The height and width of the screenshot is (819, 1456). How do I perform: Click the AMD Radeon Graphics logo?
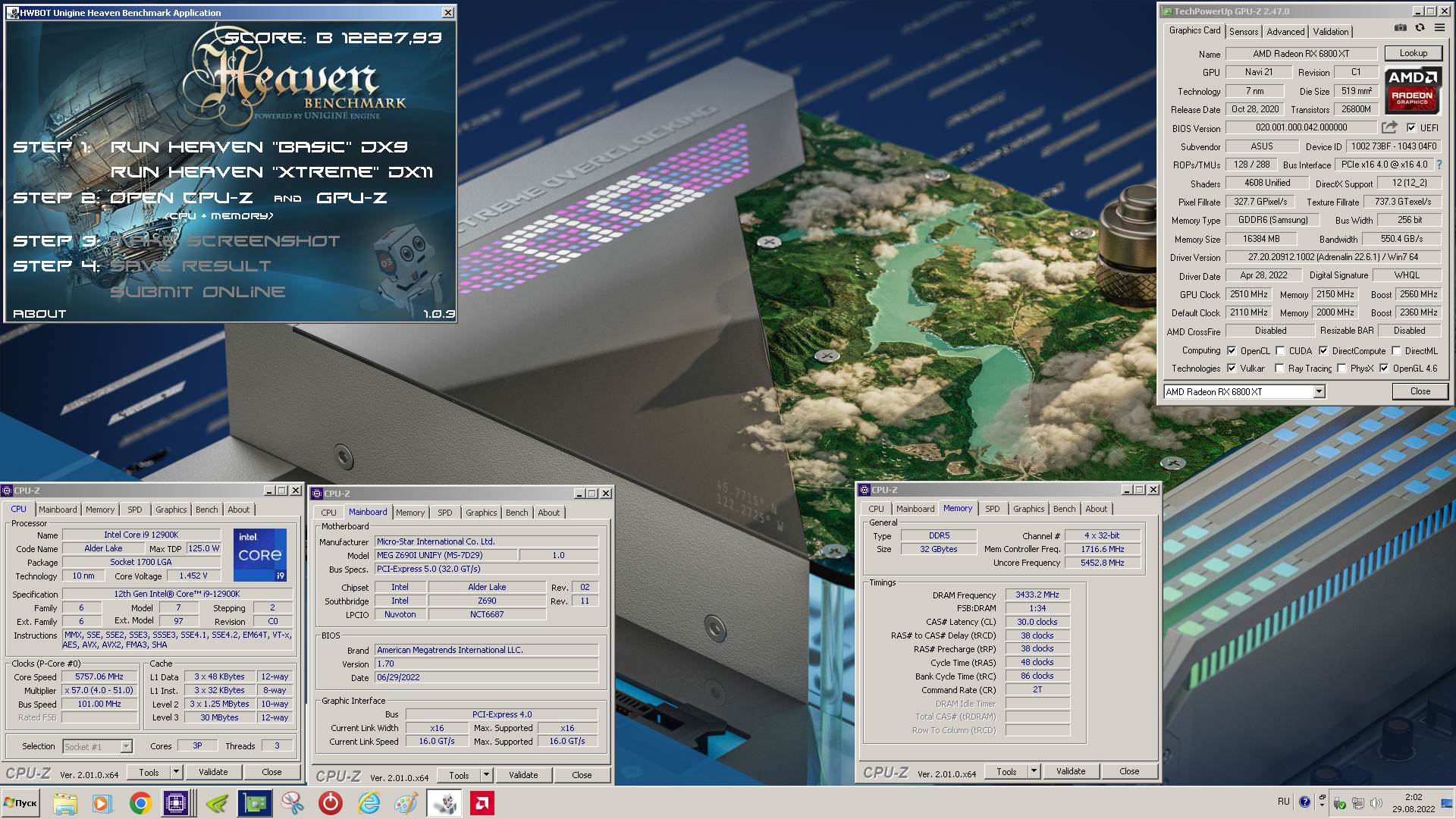[x=1412, y=90]
